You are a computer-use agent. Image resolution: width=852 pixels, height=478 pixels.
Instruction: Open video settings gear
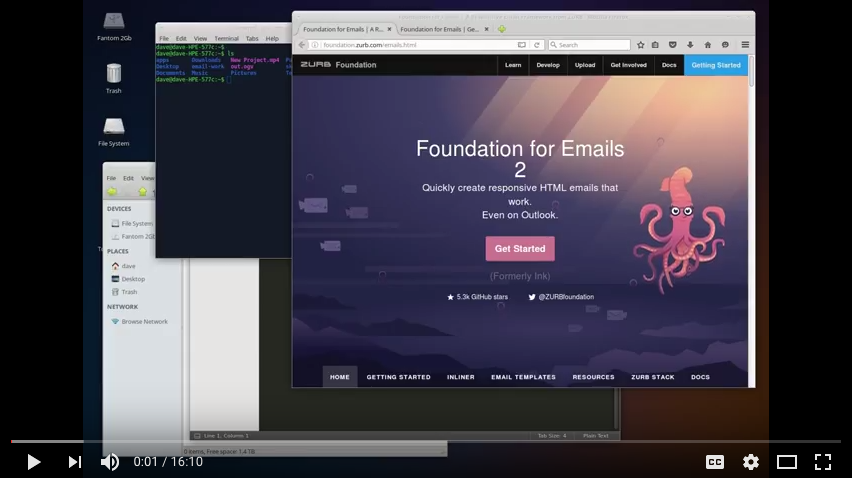pyautogui.click(x=750, y=462)
